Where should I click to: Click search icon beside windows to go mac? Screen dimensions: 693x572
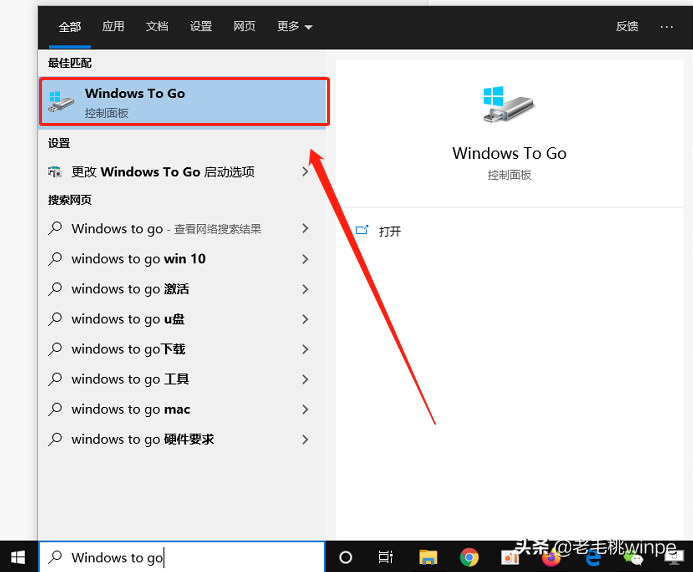click(55, 409)
